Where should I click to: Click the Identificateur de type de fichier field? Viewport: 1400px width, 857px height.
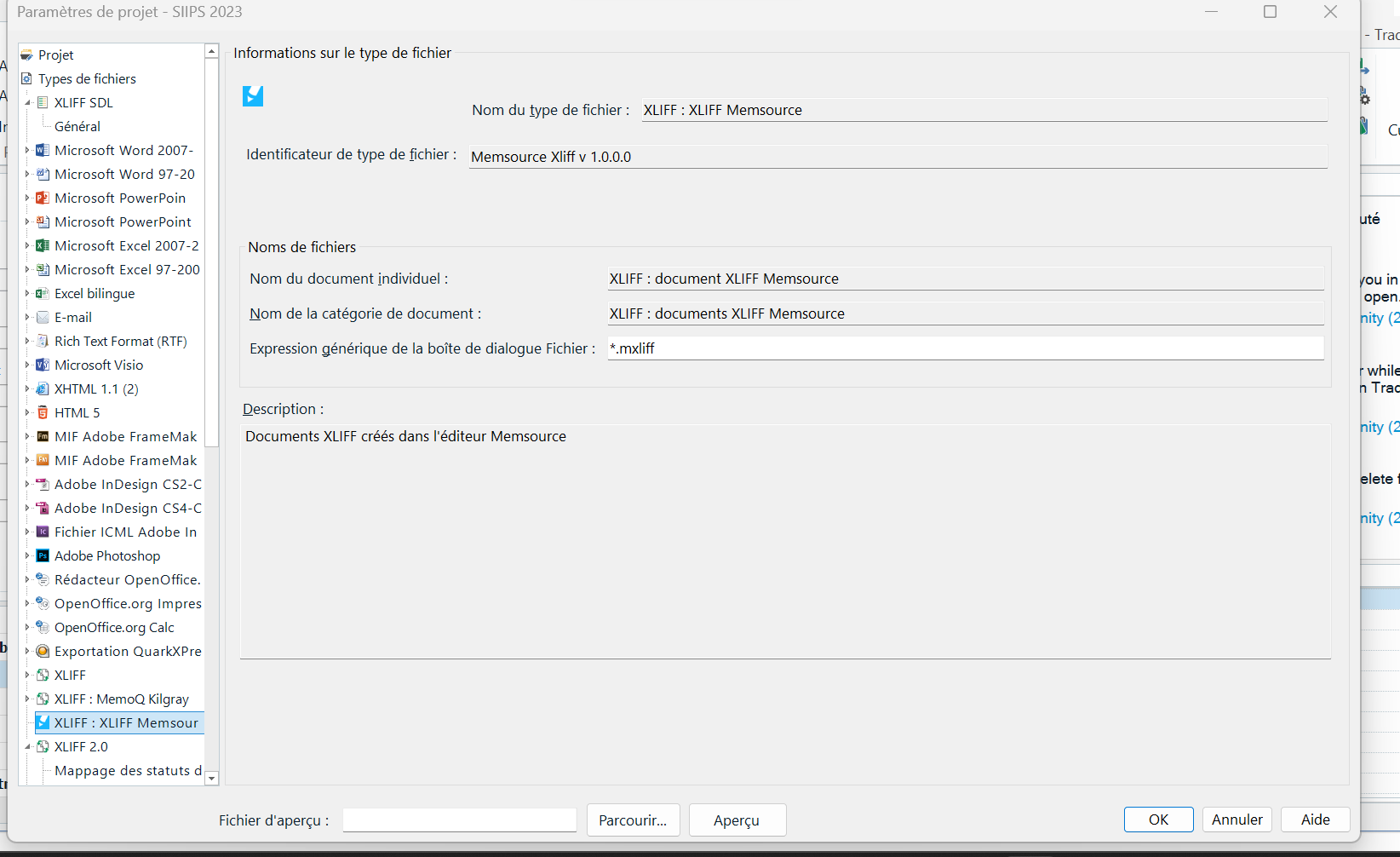[x=898, y=157]
